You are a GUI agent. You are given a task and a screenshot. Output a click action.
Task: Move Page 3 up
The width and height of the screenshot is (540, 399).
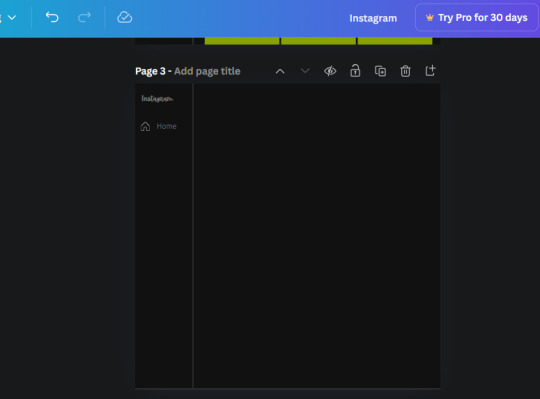[280, 71]
